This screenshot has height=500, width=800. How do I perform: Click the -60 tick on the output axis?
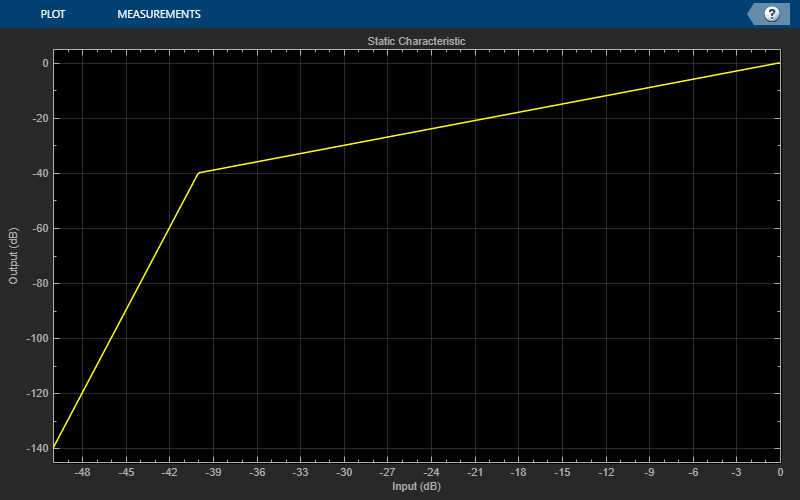(x=40, y=229)
